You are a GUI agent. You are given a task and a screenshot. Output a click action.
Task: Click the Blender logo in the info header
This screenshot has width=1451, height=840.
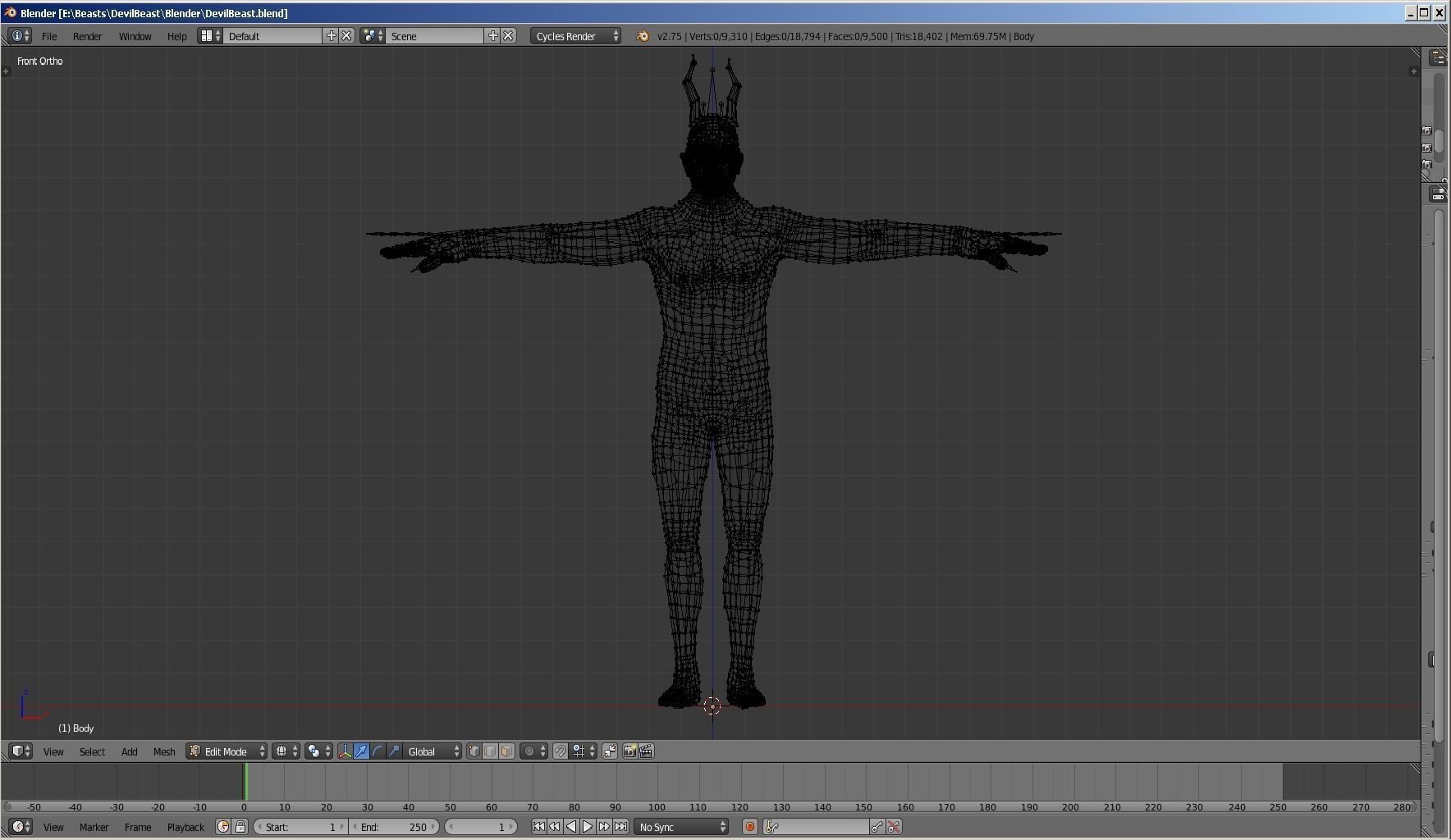tap(642, 36)
